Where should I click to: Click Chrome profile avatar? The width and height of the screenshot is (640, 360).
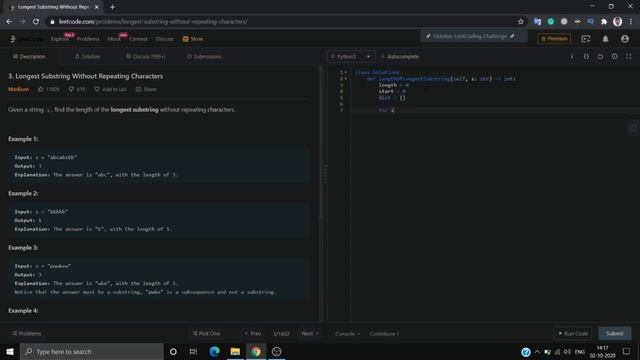(x=618, y=22)
